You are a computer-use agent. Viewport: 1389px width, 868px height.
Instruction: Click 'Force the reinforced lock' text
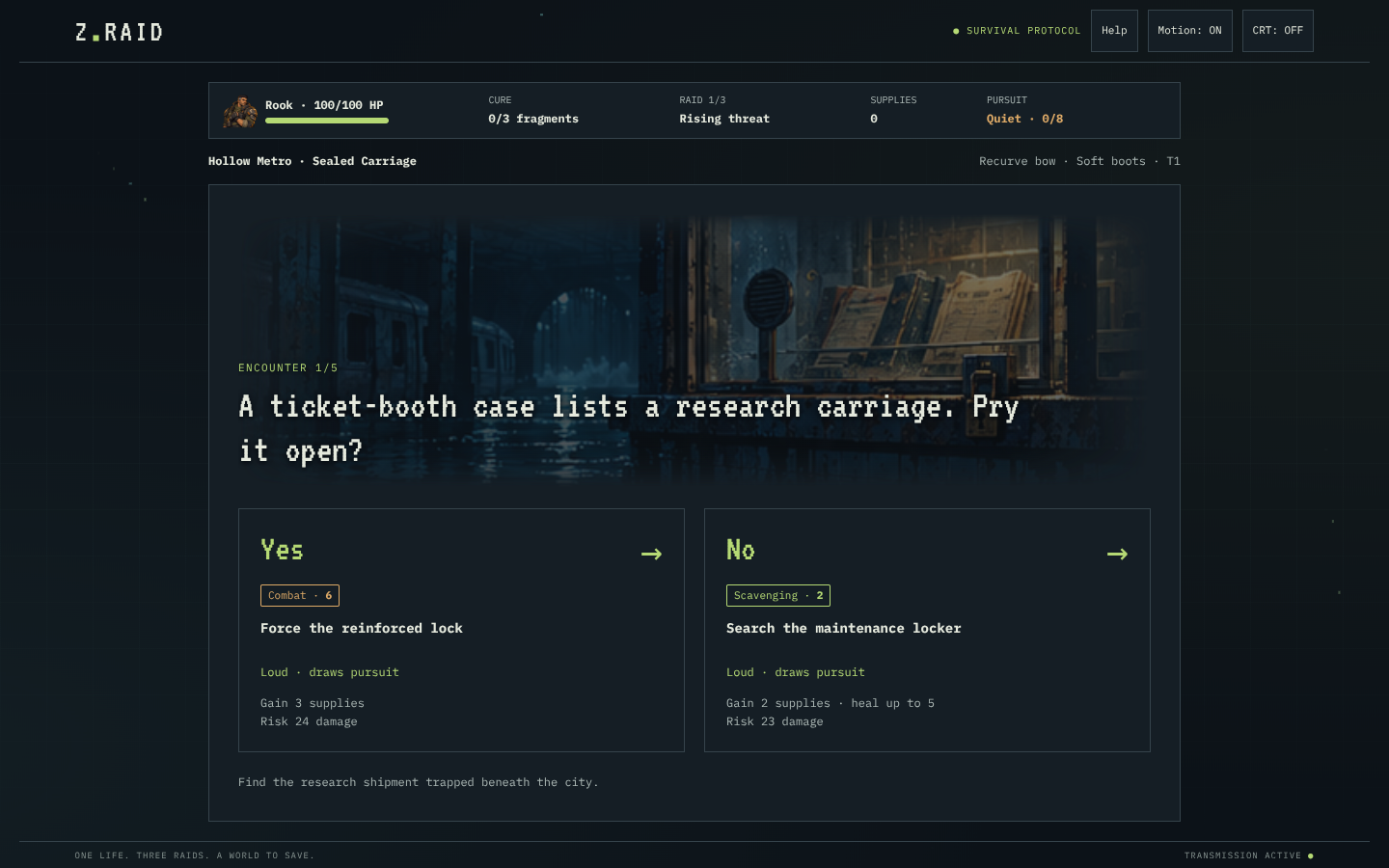pos(362,628)
